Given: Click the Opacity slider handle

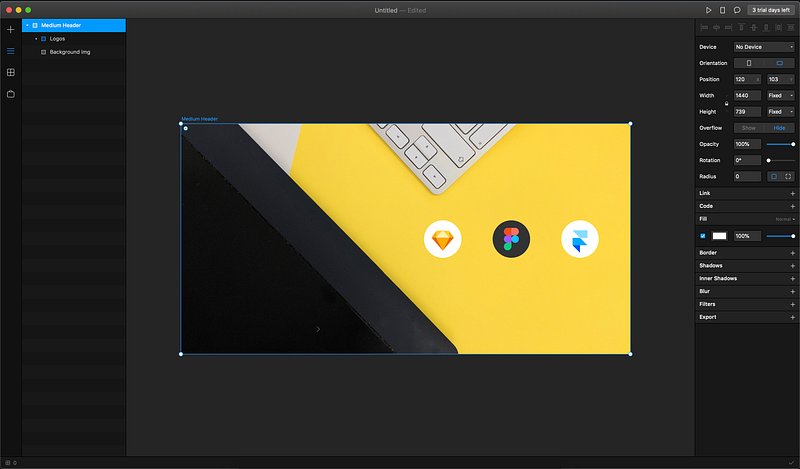Looking at the screenshot, I should tap(793, 144).
